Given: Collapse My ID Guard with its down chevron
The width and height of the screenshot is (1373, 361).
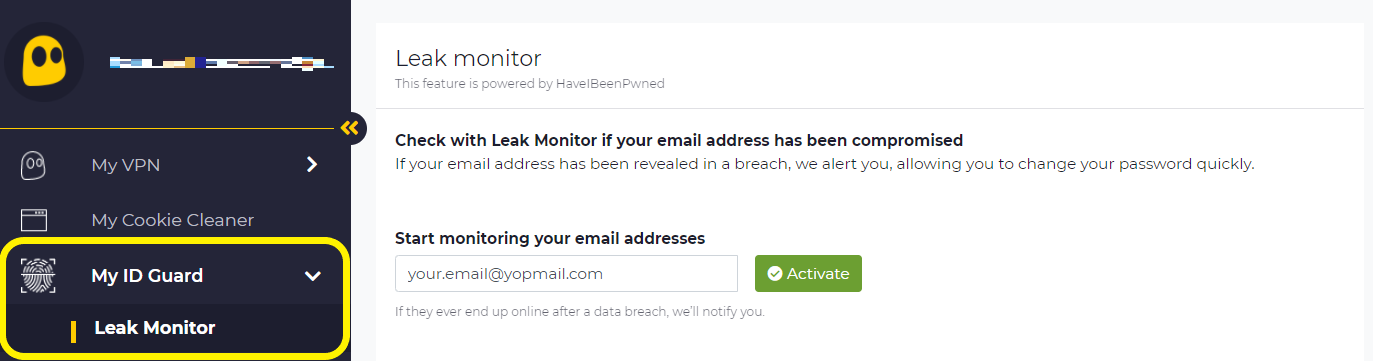Looking at the screenshot, I should tap(313, 276).
